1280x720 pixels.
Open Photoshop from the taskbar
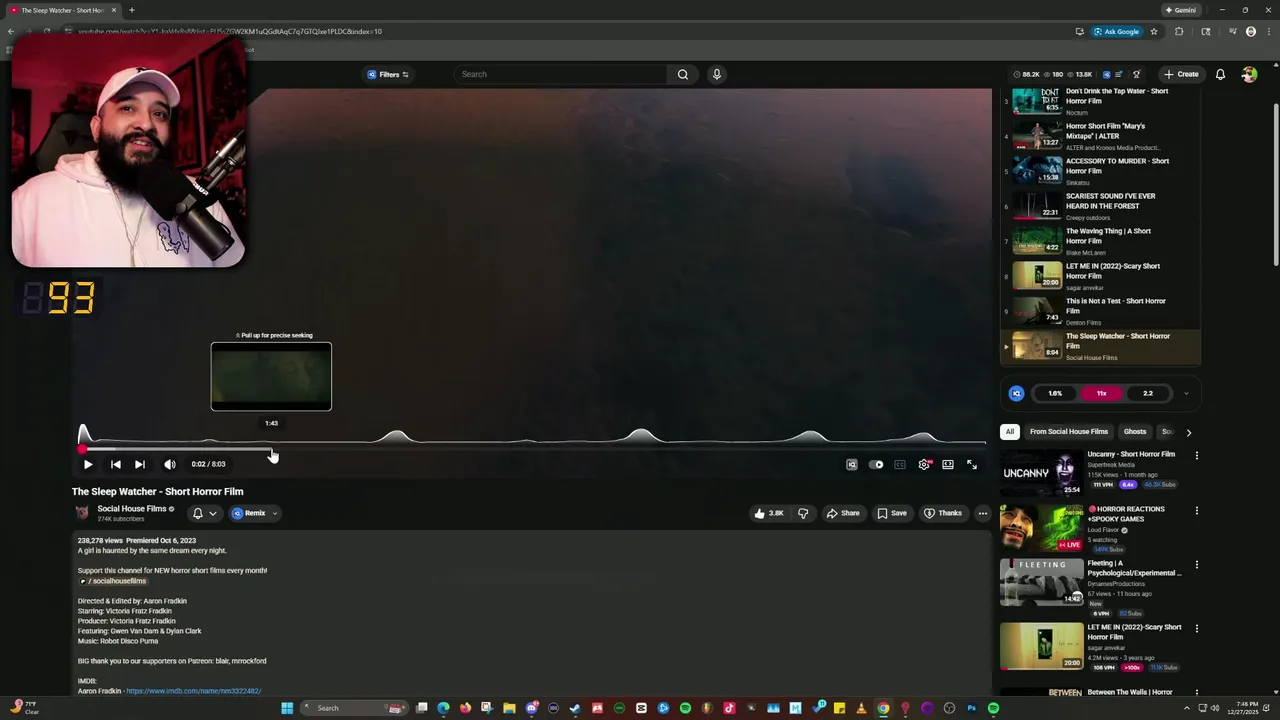971,708
